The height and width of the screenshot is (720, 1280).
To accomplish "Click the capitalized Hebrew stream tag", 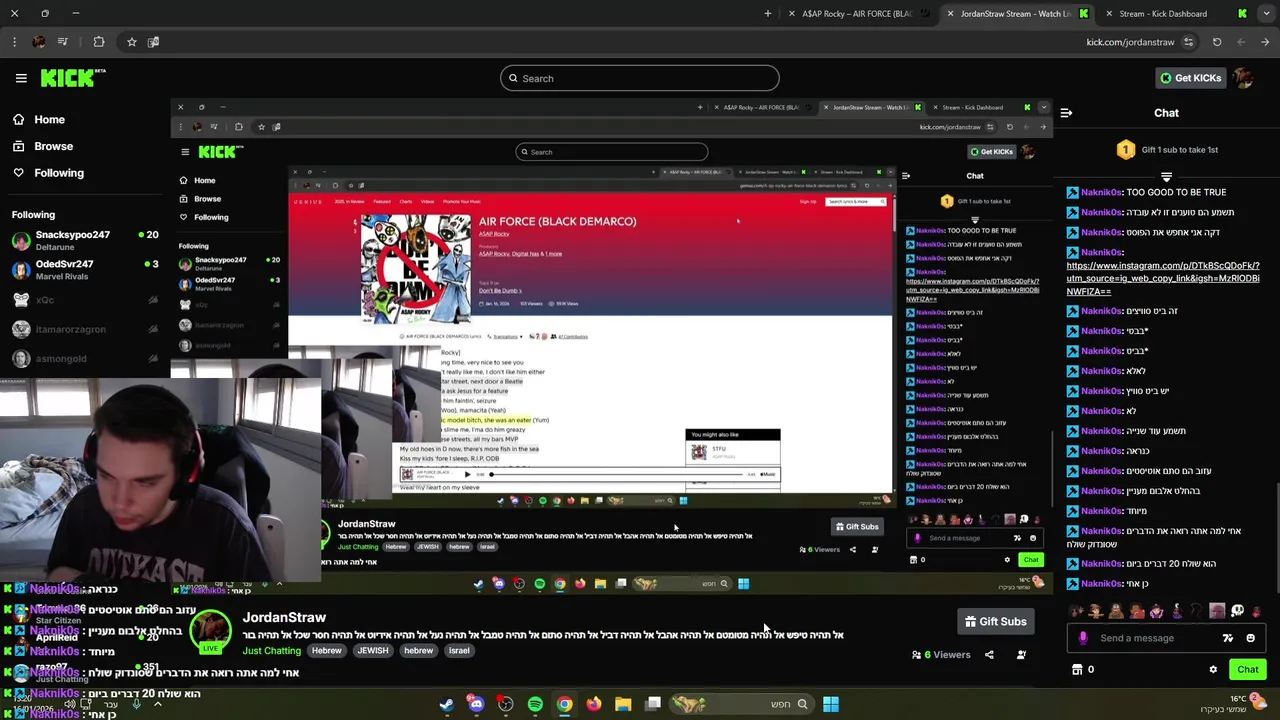I will tap(326, 651).
